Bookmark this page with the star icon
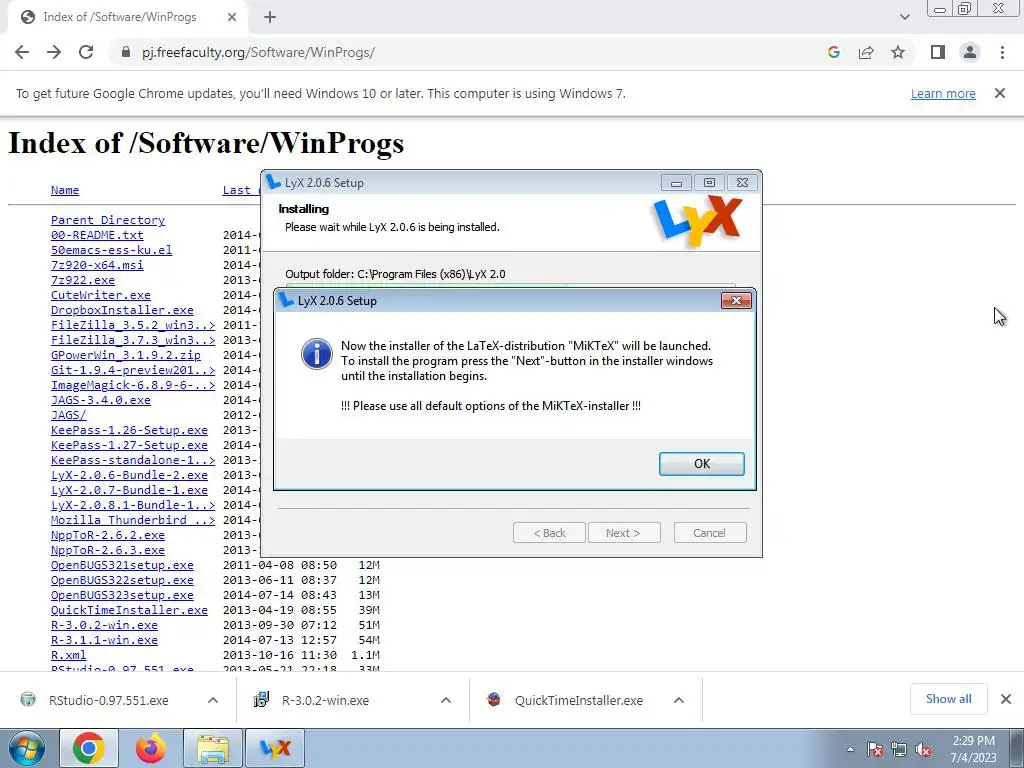The width and height of the screenshot is (1024, 768). click(898, 52)
